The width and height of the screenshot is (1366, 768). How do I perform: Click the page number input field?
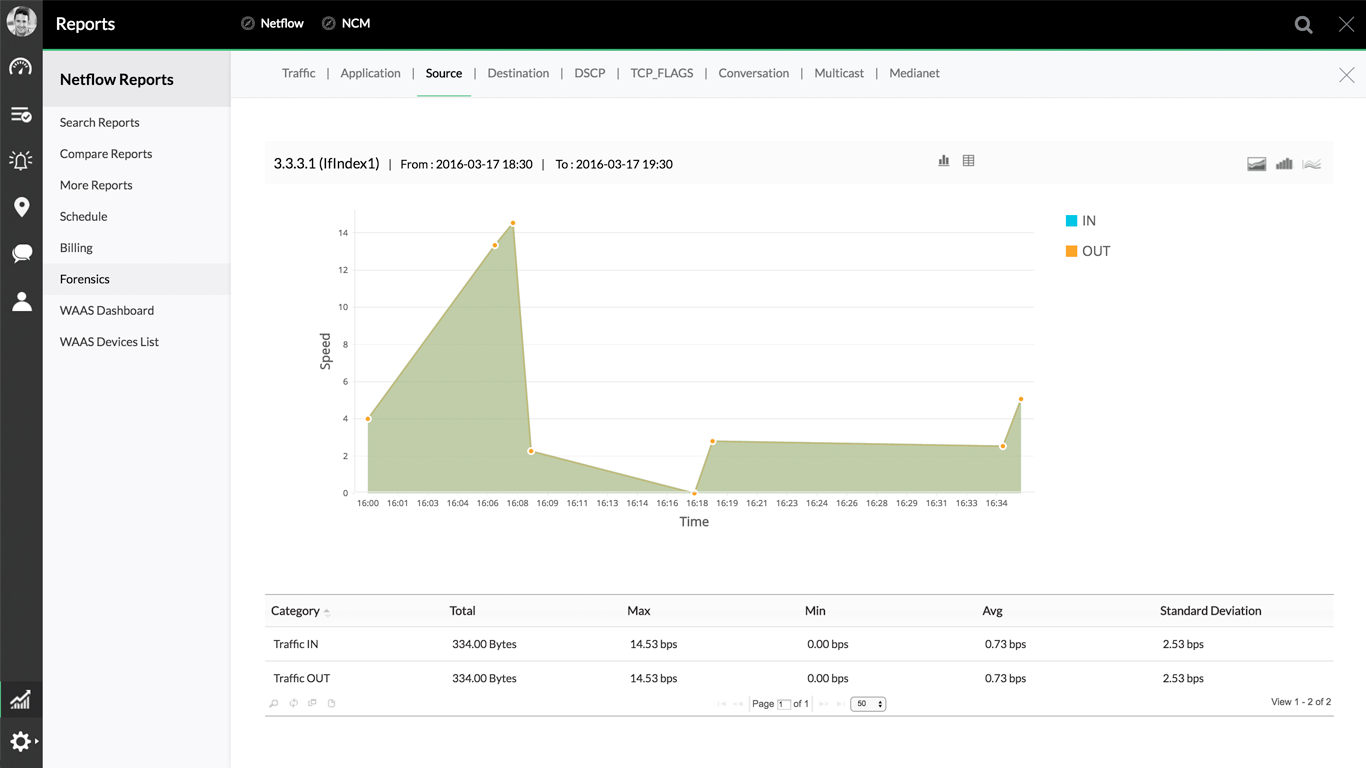point(784,704)
